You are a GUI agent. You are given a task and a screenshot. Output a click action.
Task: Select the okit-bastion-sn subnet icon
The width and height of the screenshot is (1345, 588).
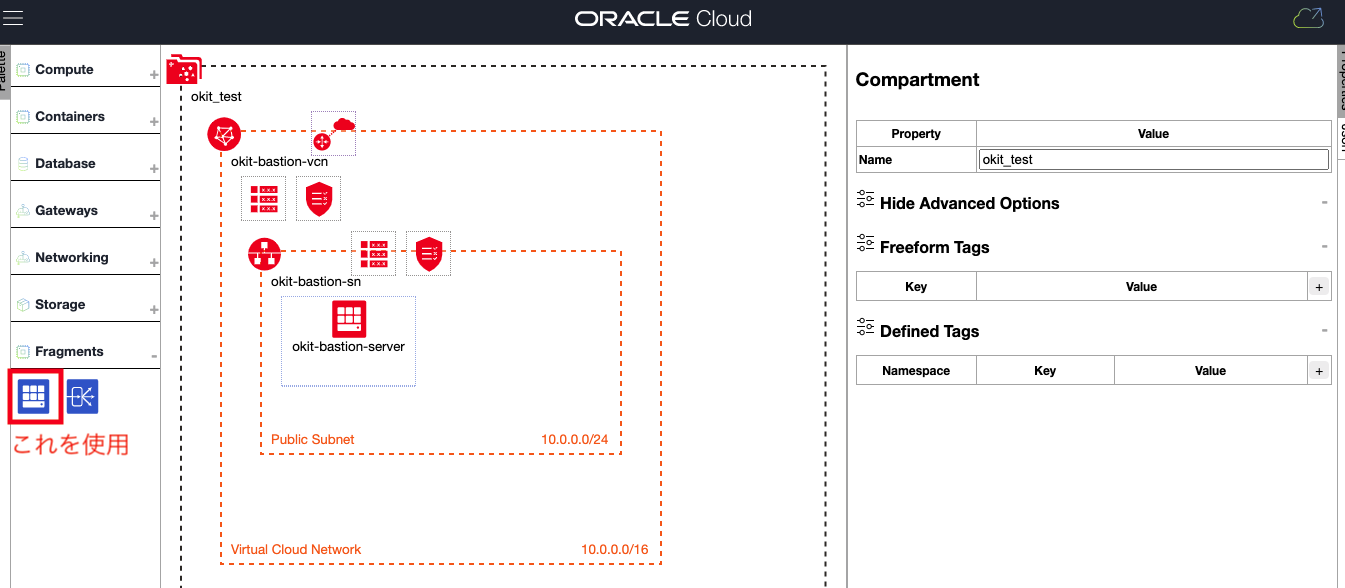(x=264, y=255)
